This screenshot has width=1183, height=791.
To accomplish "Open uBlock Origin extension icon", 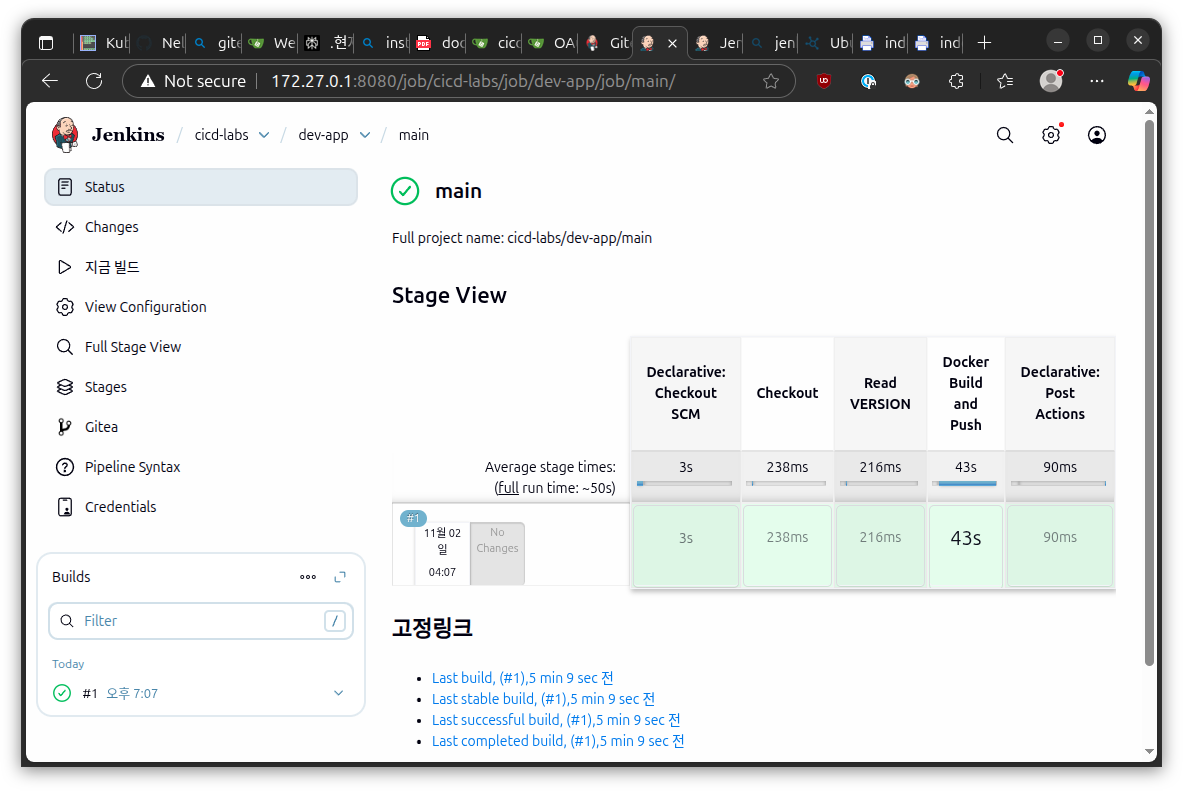I will pos(824,81).
